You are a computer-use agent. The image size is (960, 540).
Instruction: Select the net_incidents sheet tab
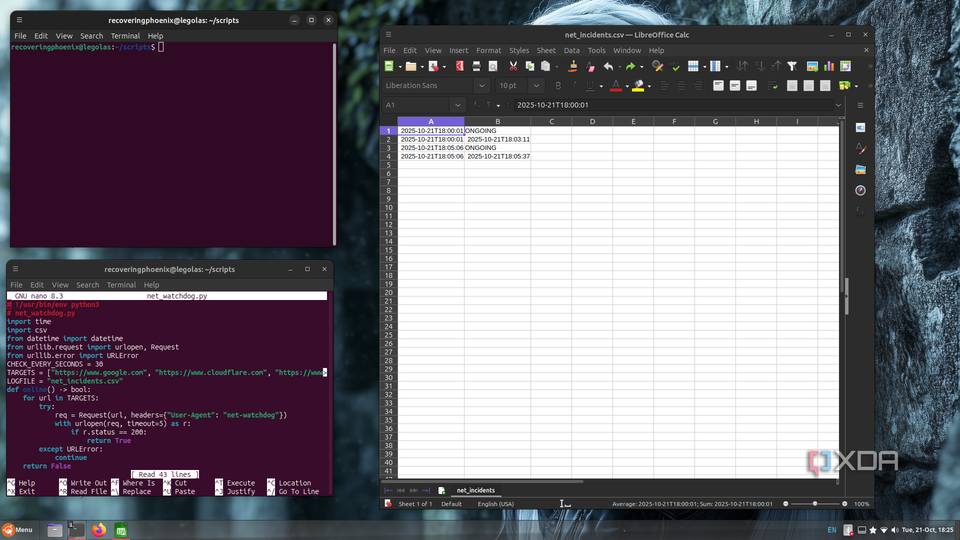[475, 491]
